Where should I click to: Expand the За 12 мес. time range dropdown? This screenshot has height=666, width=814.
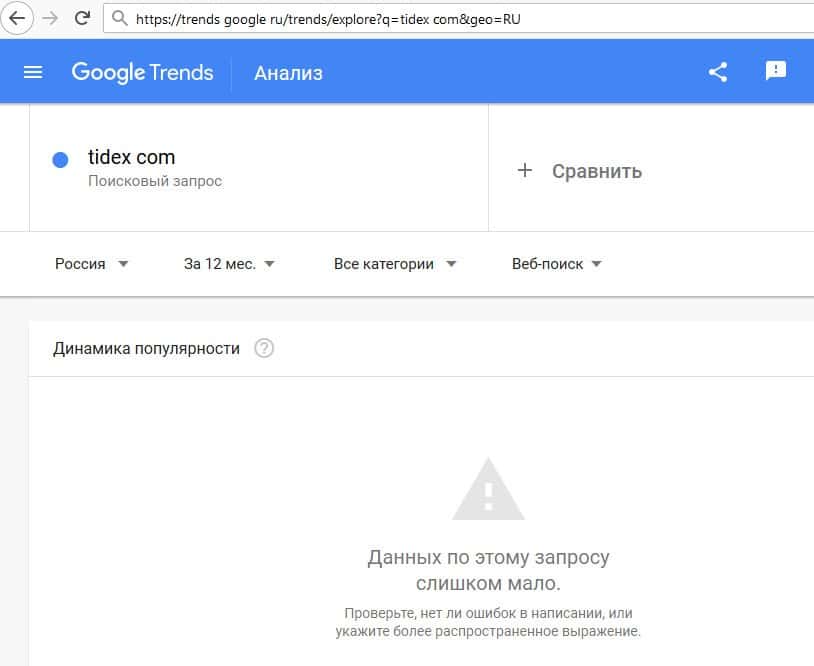click(229, 264)
